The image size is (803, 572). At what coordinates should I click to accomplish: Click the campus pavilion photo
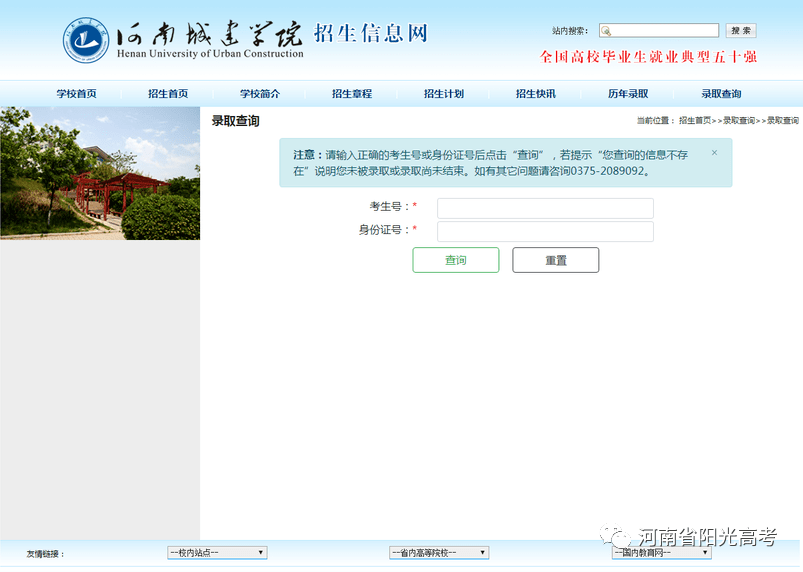tap(100, 173)
